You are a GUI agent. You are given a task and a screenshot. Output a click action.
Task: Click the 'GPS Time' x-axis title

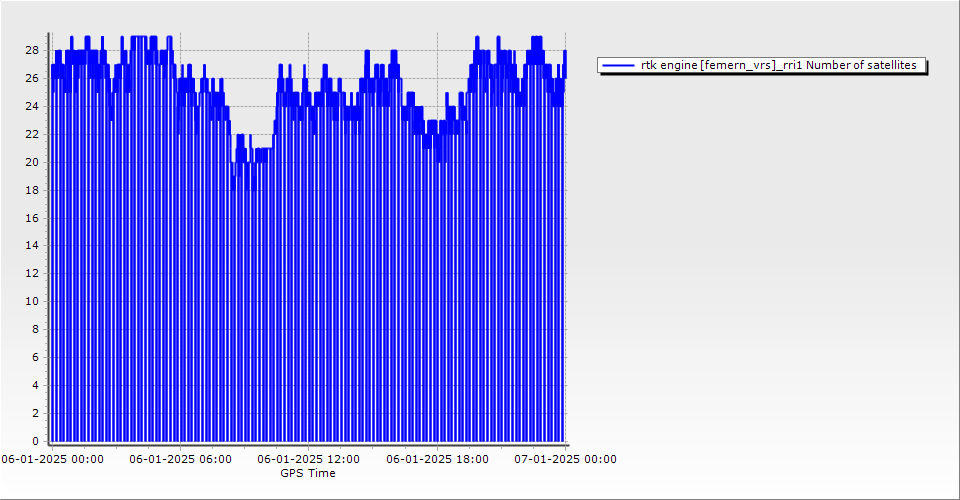click(x=308, y=474)
